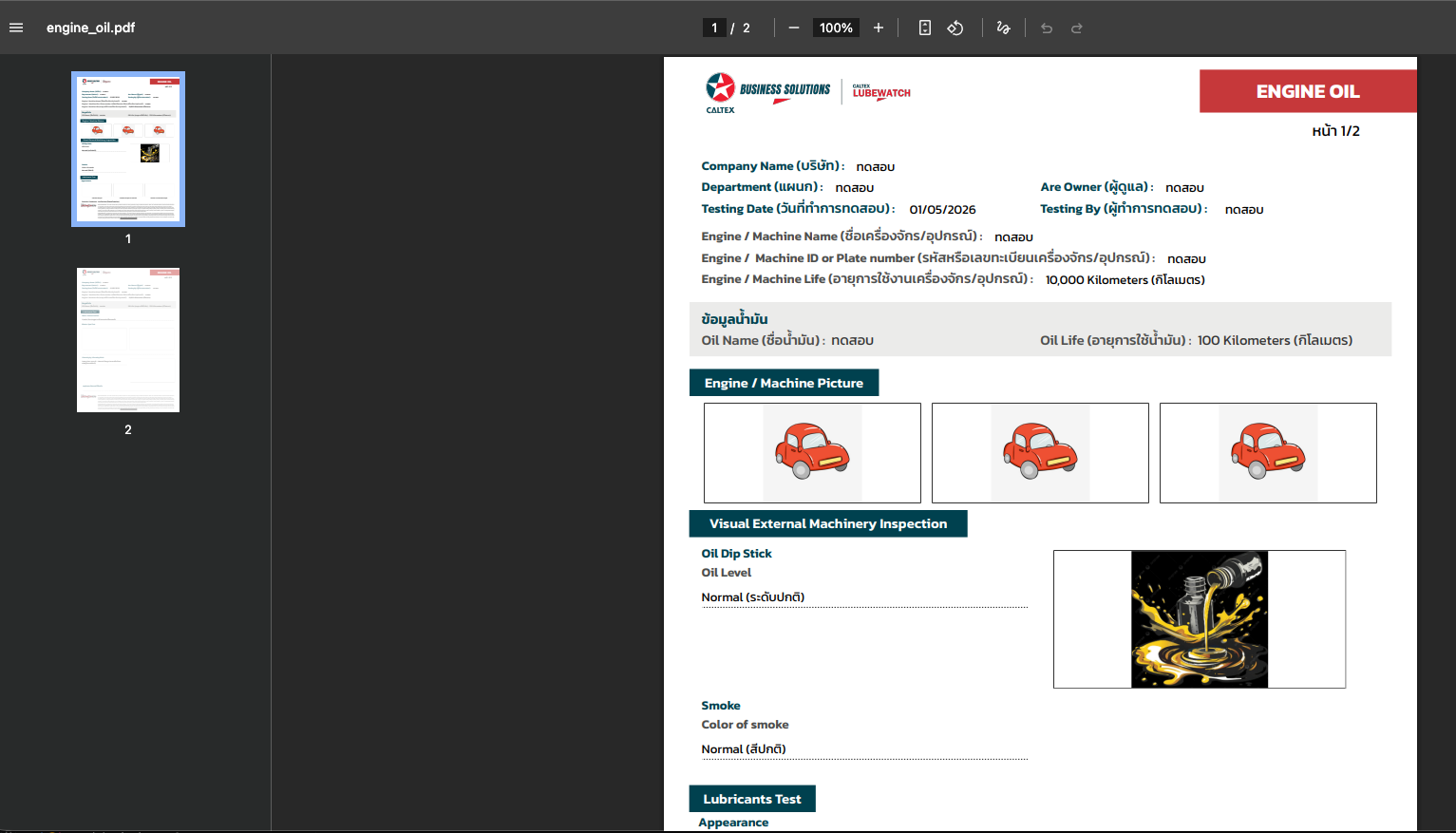1456x833 pixels.
Task: Click the undo arrow icon
Action: (x=1047, y=28)
